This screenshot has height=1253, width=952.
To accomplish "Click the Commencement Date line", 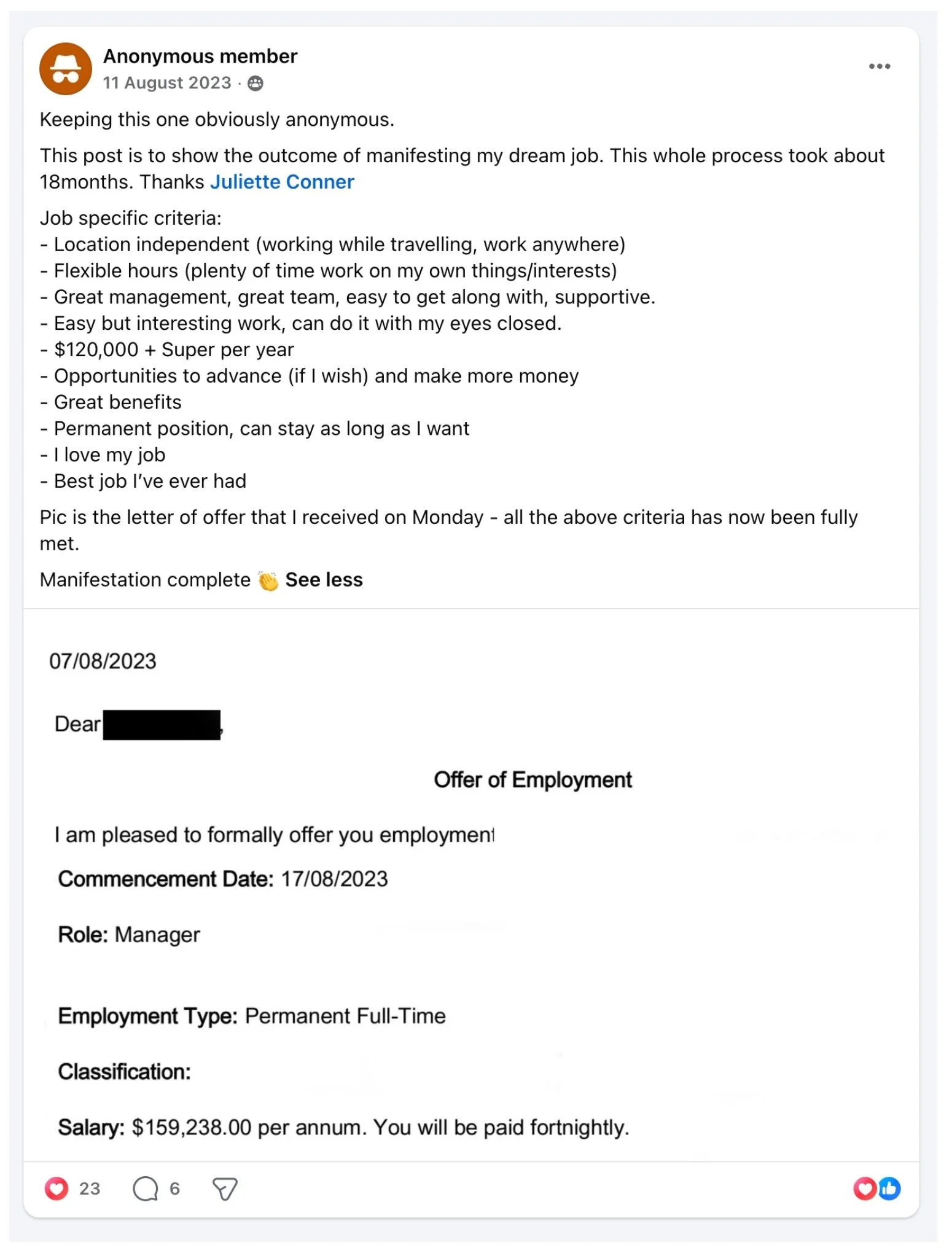I will pyautogui.click(x=223, y=880).
